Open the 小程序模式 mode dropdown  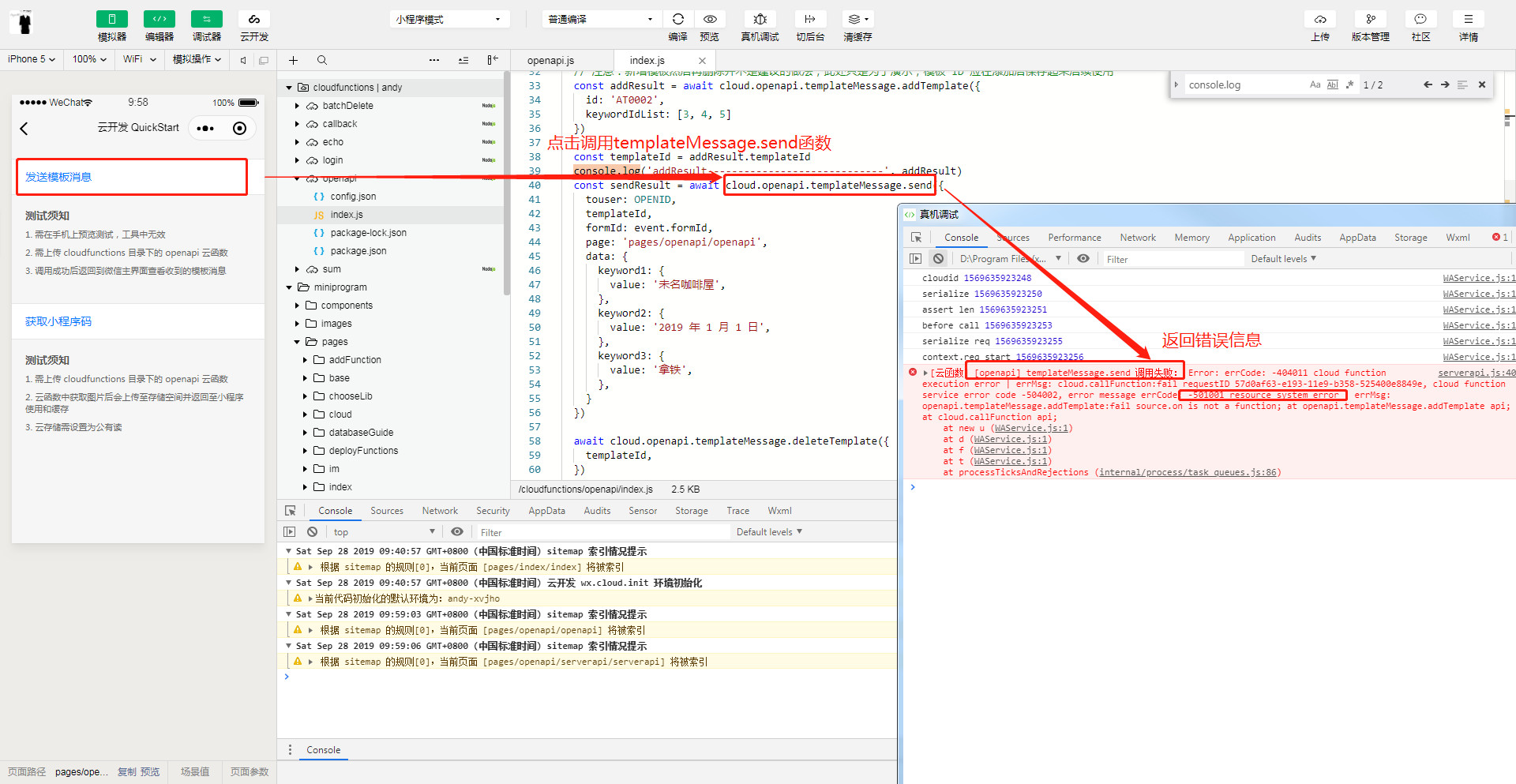[448, 19]
